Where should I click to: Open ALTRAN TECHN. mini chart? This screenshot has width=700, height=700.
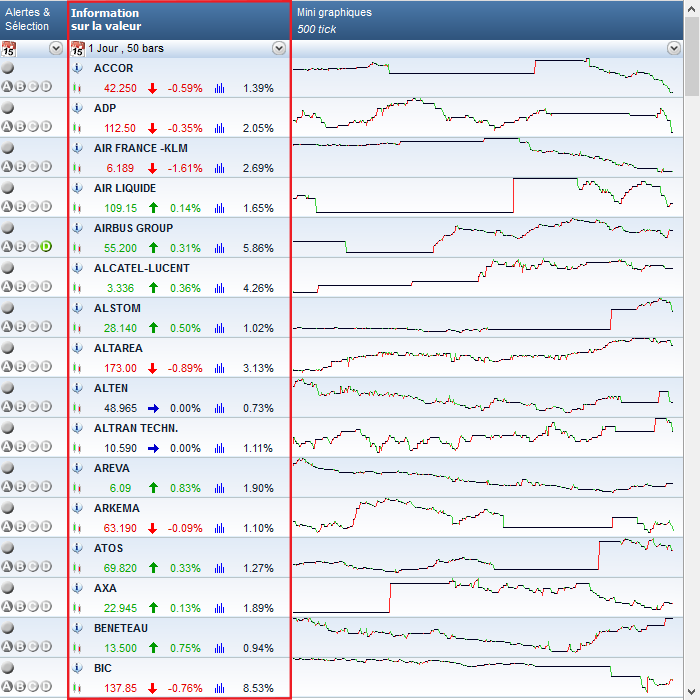click(x=488, y=438)
